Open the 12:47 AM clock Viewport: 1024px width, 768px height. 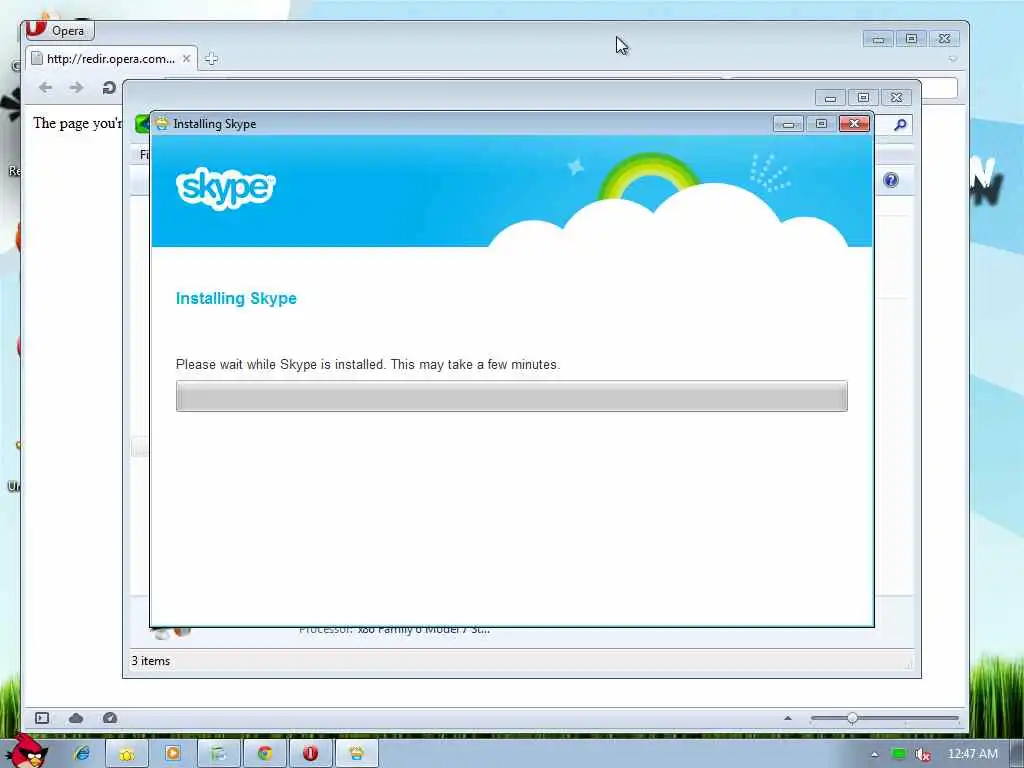tap(972, 754)
